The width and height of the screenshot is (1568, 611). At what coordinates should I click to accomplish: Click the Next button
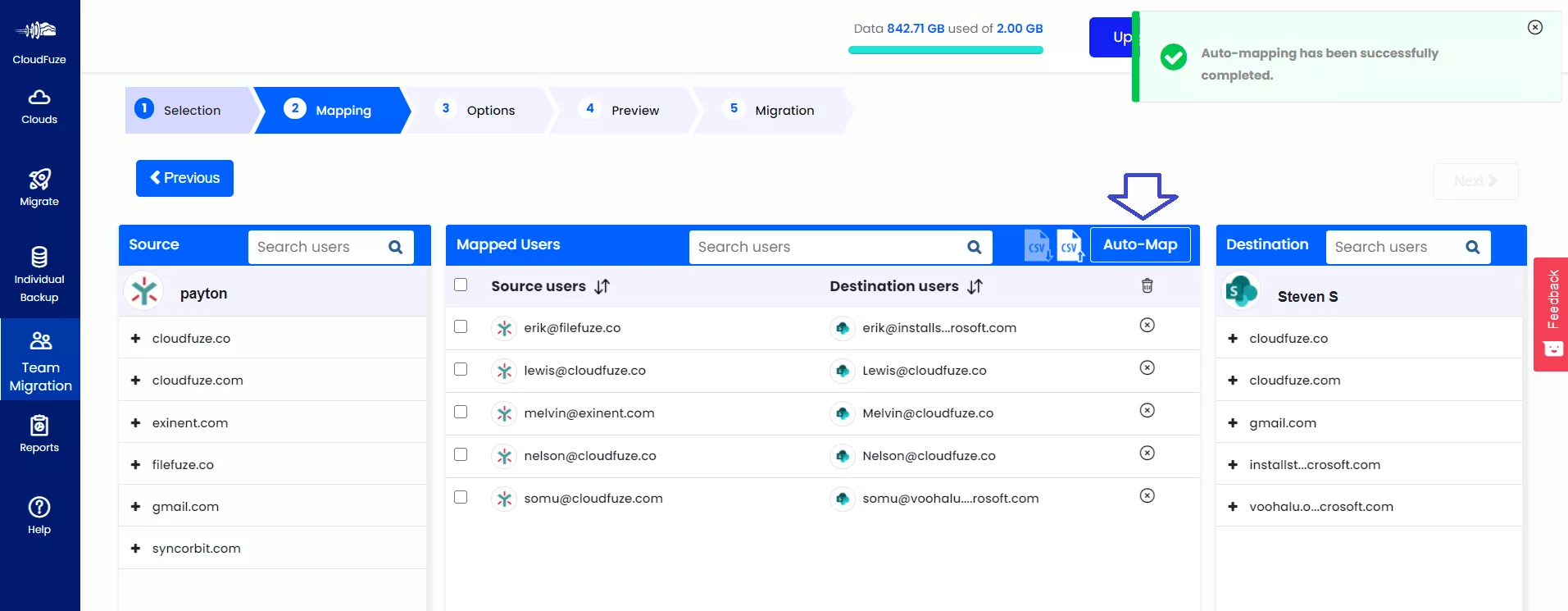point(1475,181)
